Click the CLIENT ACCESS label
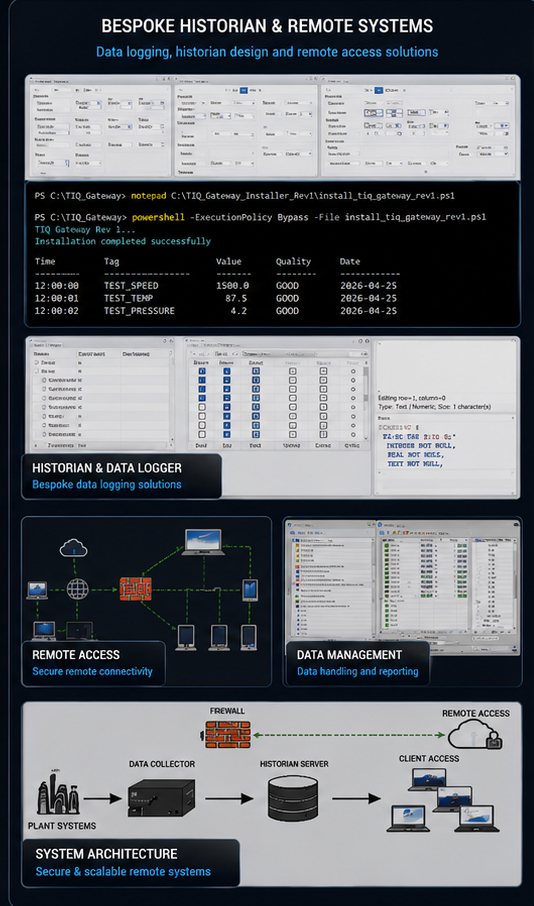 (x=429, y=758)
